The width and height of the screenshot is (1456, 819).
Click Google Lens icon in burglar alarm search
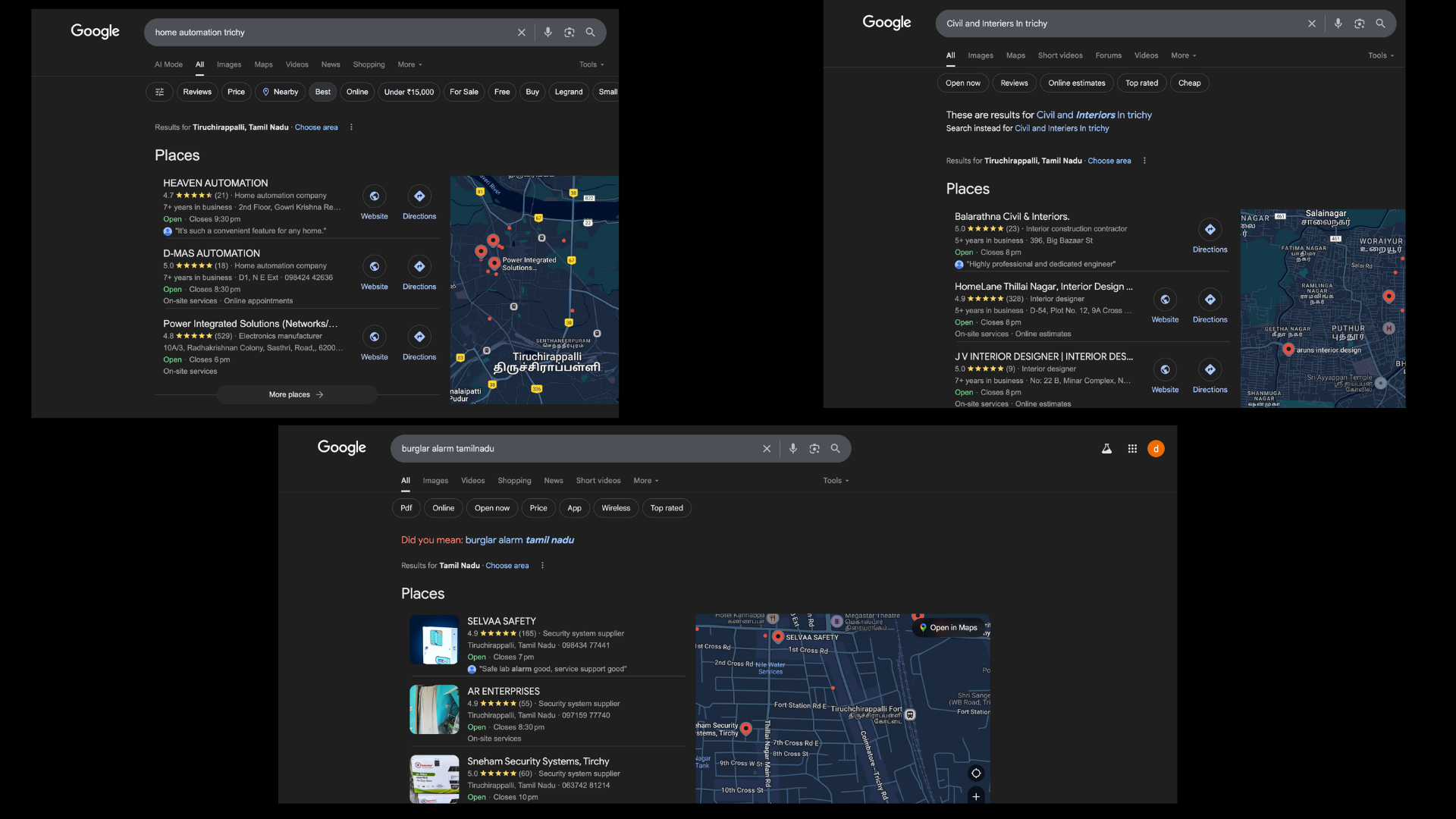(814, 449)
